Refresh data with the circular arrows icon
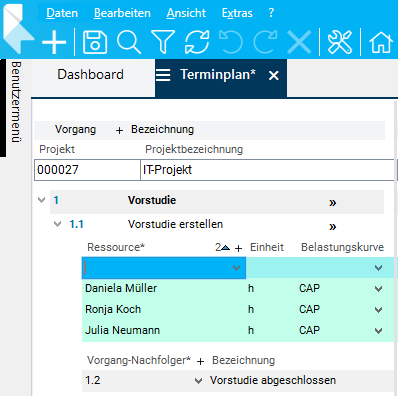Viewport: 398px width, 396px height. [x=197, y=42]
